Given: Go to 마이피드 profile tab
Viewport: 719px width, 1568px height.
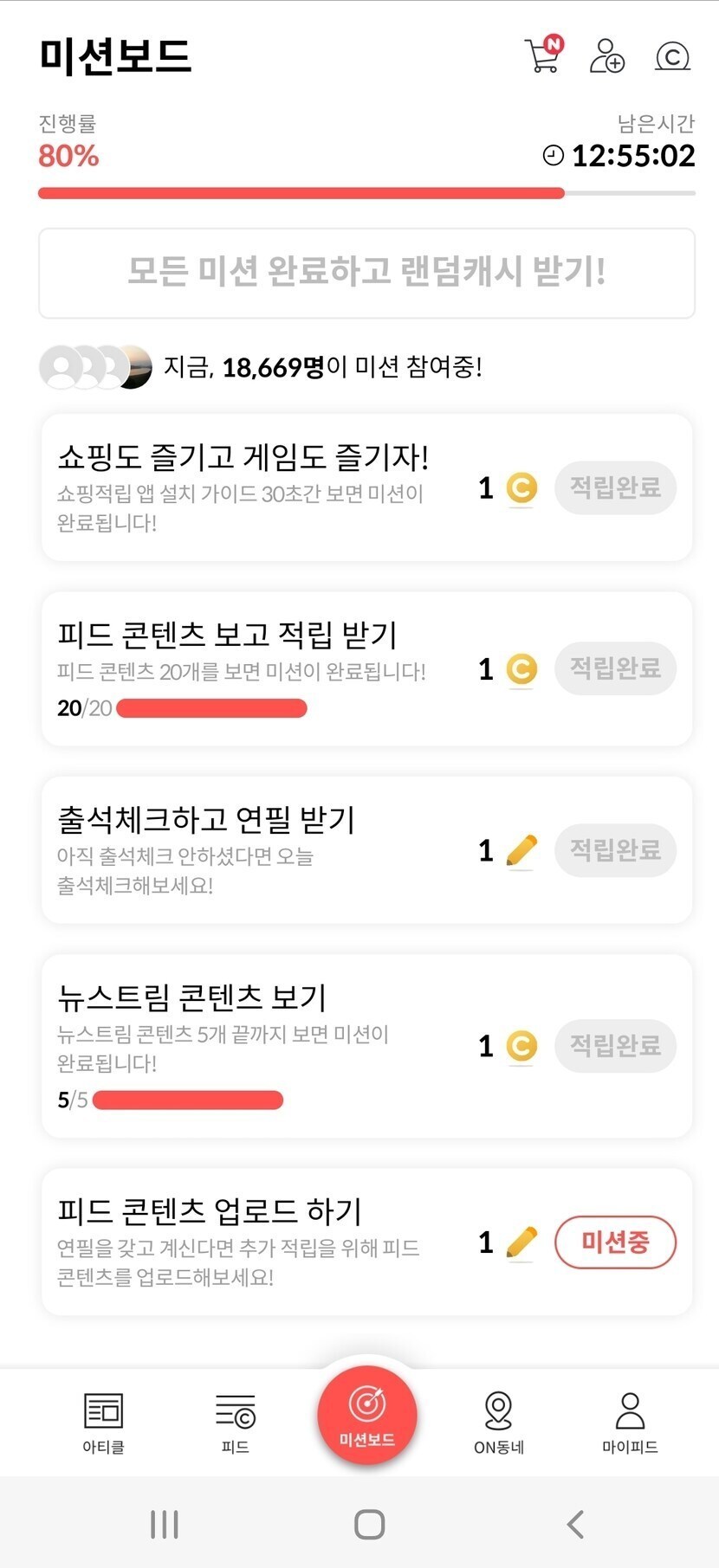Looking at the screenshot, I should 630,1422.
